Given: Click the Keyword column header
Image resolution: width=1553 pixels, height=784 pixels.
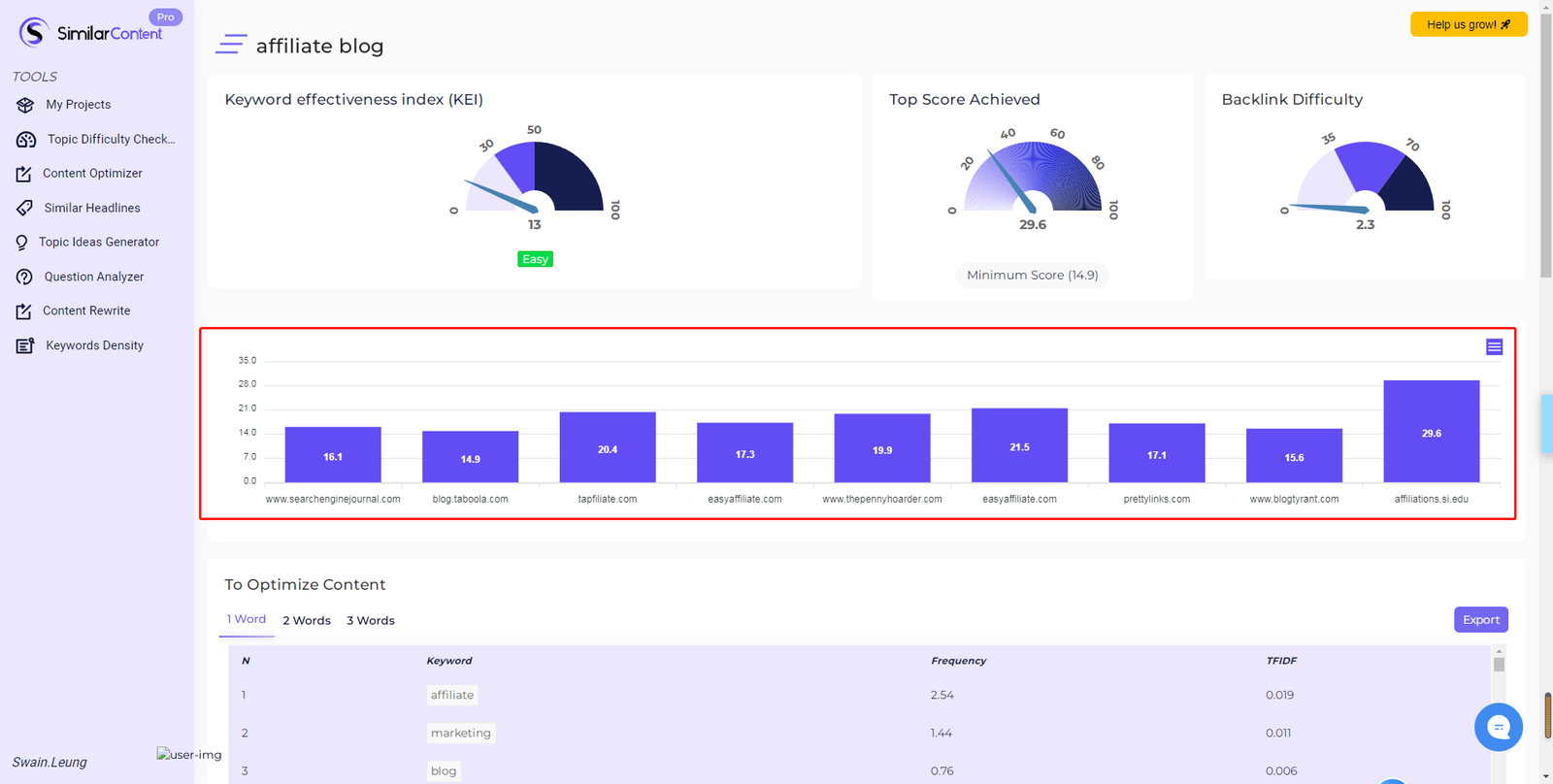Looking at the screenshot, I should 449,661.
